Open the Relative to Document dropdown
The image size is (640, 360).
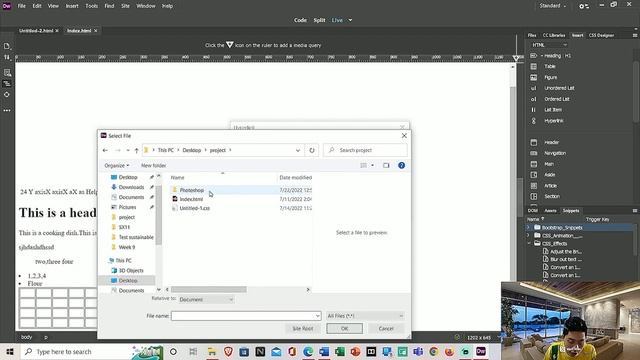tap(206, 300)
